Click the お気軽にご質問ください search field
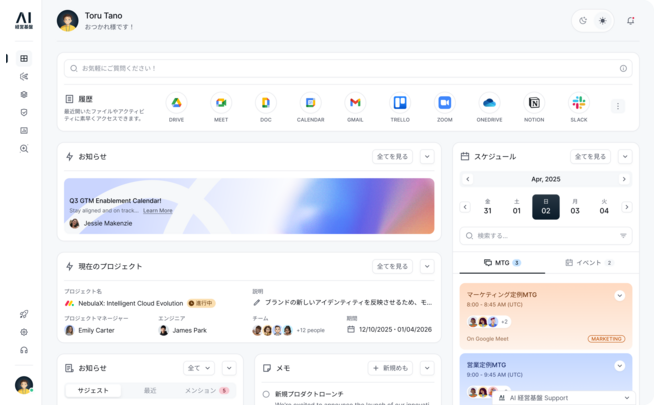This screenshot has height=405, width=660. 345,68
